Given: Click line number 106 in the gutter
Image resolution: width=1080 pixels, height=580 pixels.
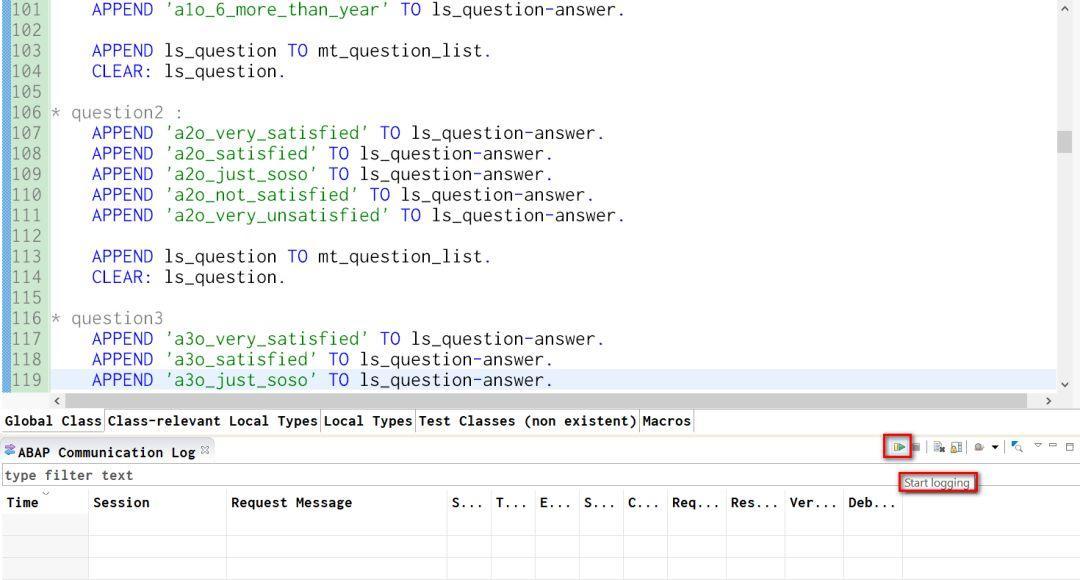Looking at the screenshot, I should click(x=26, y=112).
